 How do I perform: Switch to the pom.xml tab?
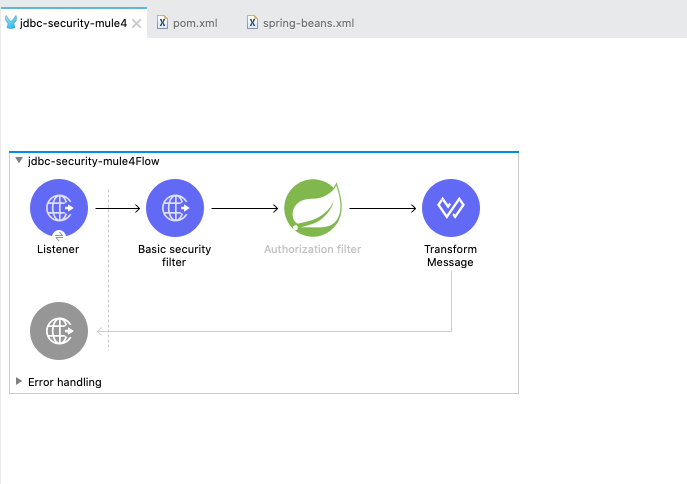click(195, 22)
